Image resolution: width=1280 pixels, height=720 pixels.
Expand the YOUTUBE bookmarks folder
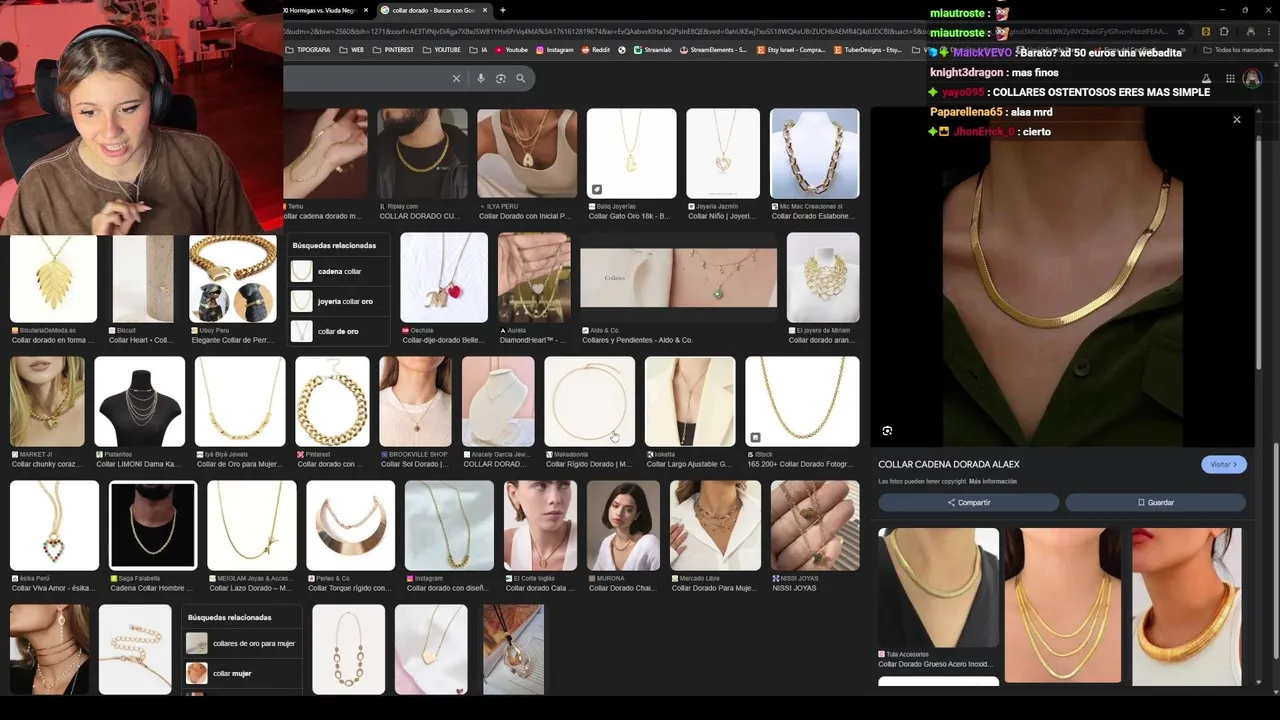click(441, 50)
